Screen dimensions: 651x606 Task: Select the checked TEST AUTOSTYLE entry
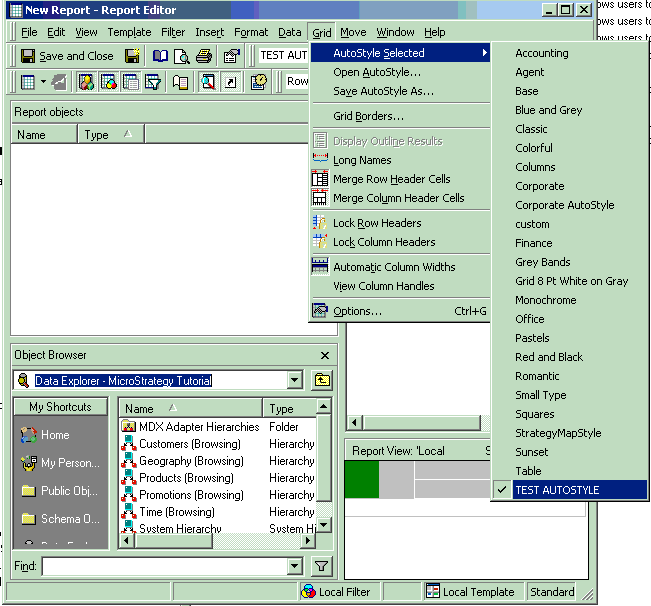[x=570, y=490]
